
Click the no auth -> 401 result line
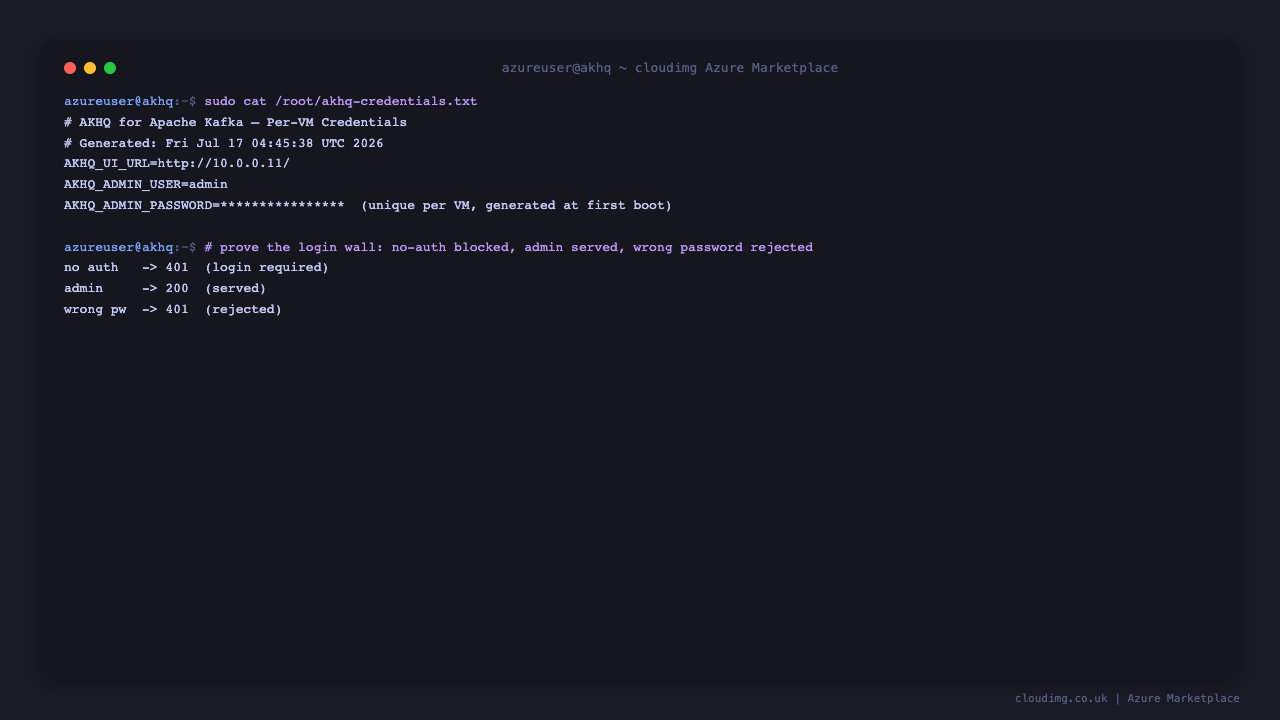(x=196, y=268)
